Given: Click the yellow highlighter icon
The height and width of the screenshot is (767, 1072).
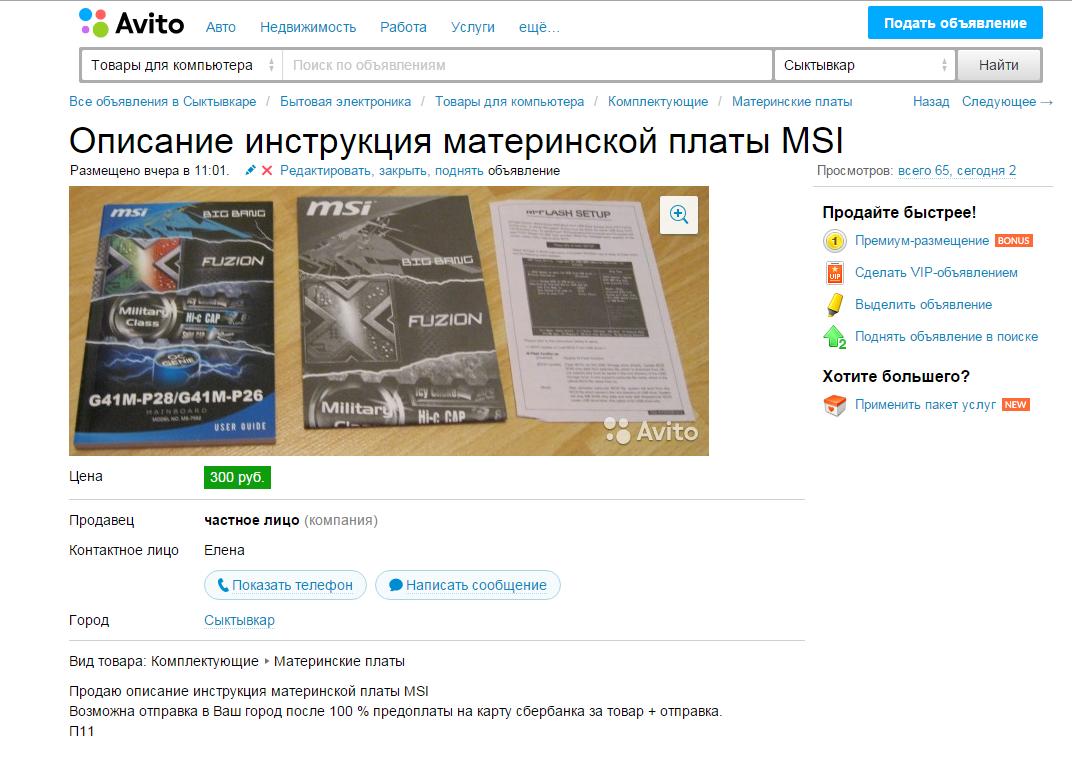Looking at the screenshot, I should (834, 305).
